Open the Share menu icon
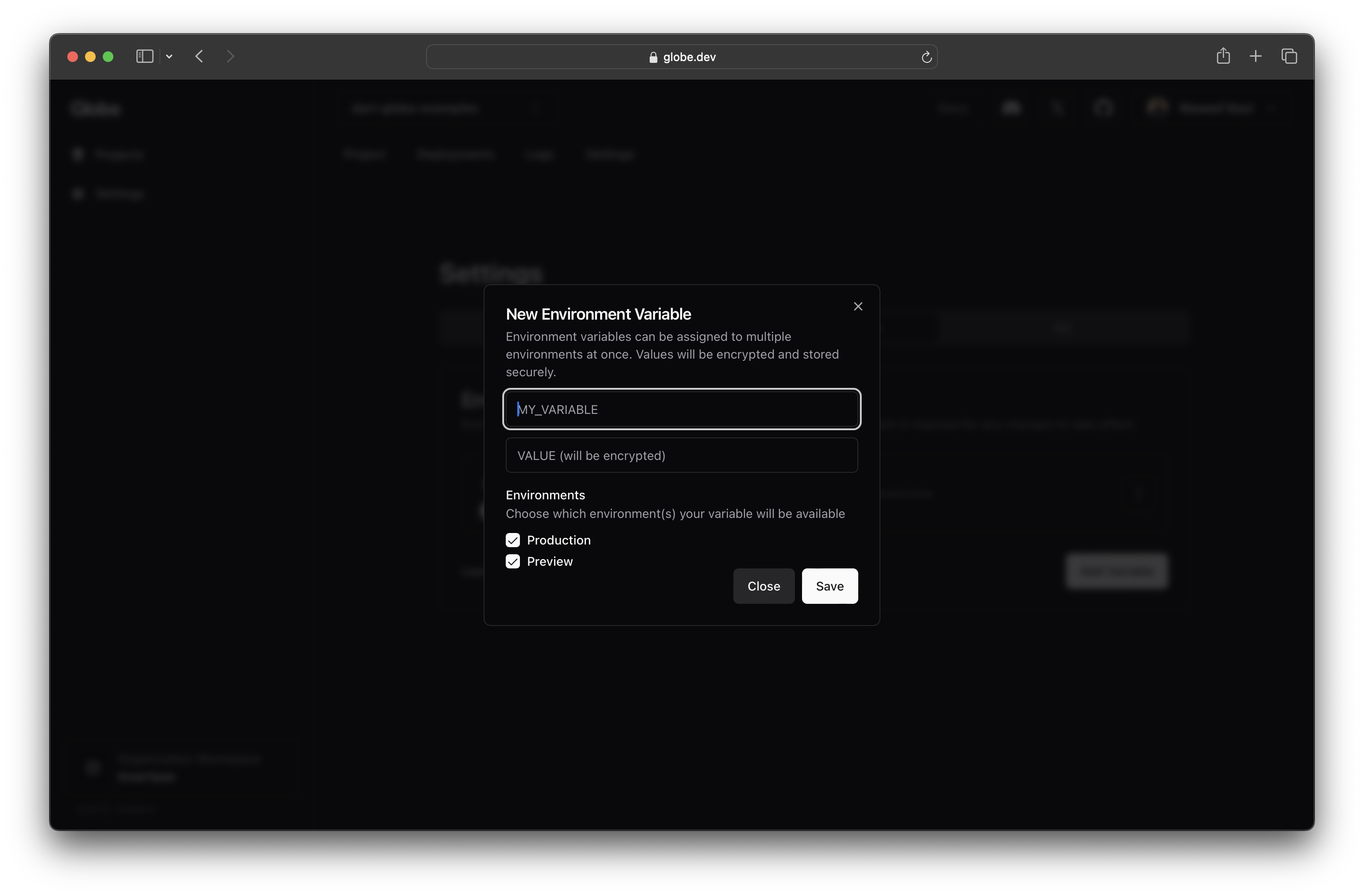This screenshot has width=1364, height=896. (1222, 56)
